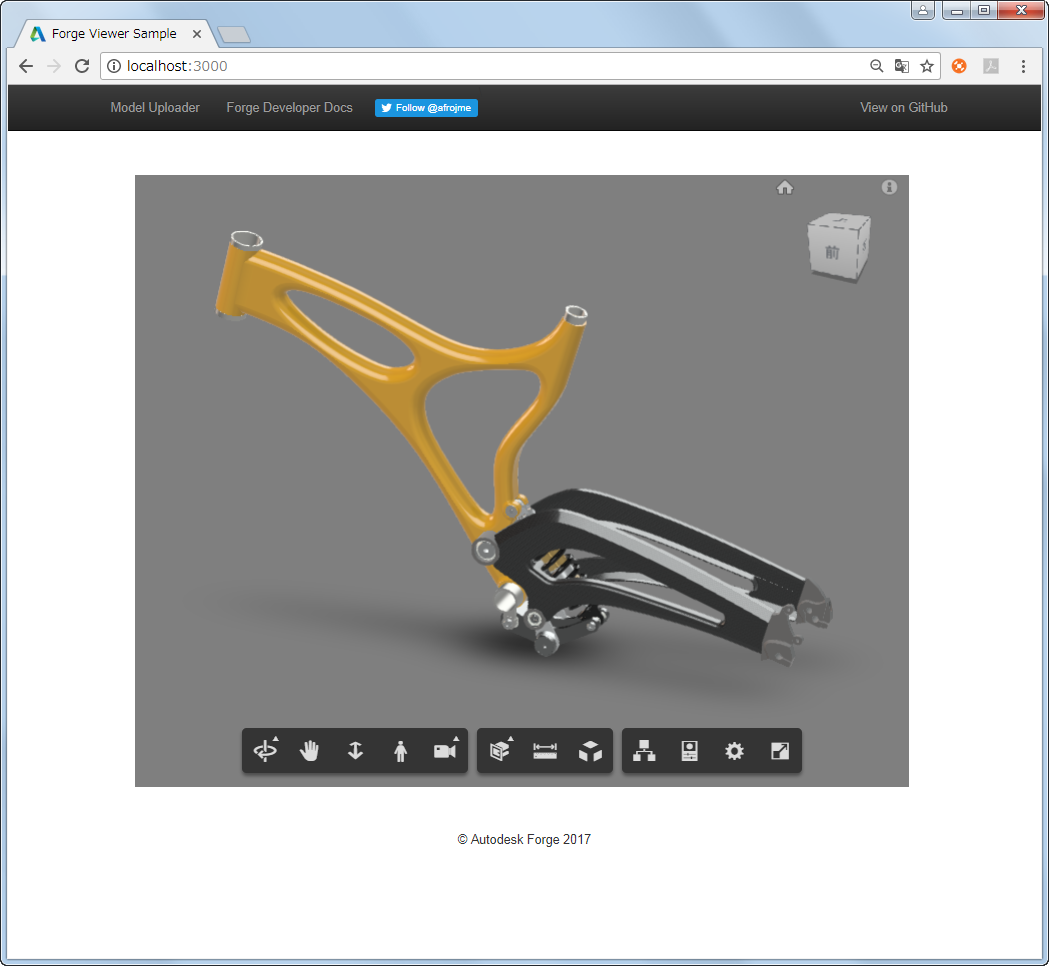Viewport: 1049px width, 966px height.
Task: Select the Forge Viewer Sample tab
Action: pos(114,33)
